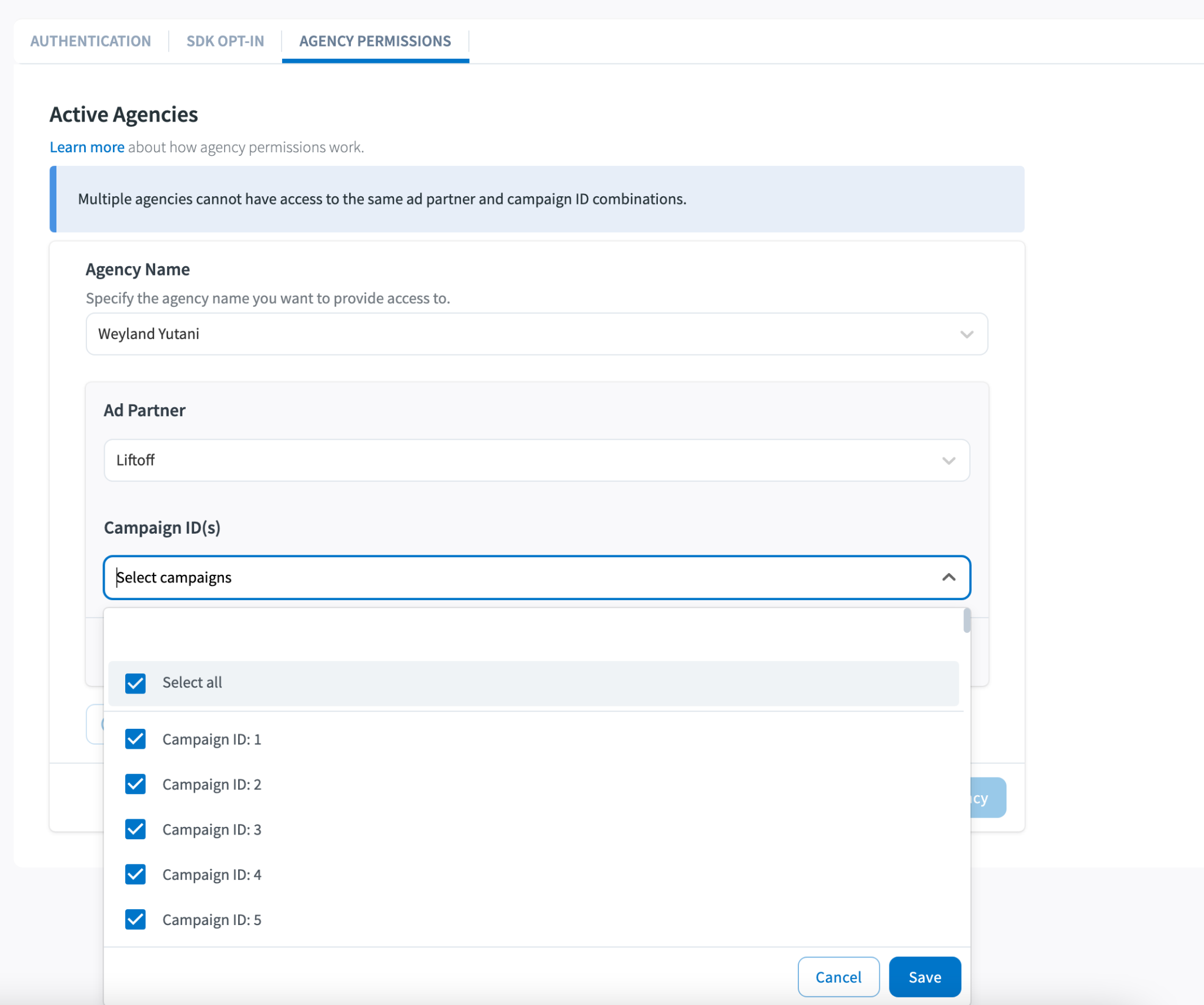Viewport: 1204px width, 1005px height.
Task: Click the campaign list scrollbar thumb
Action: [966, 621]
